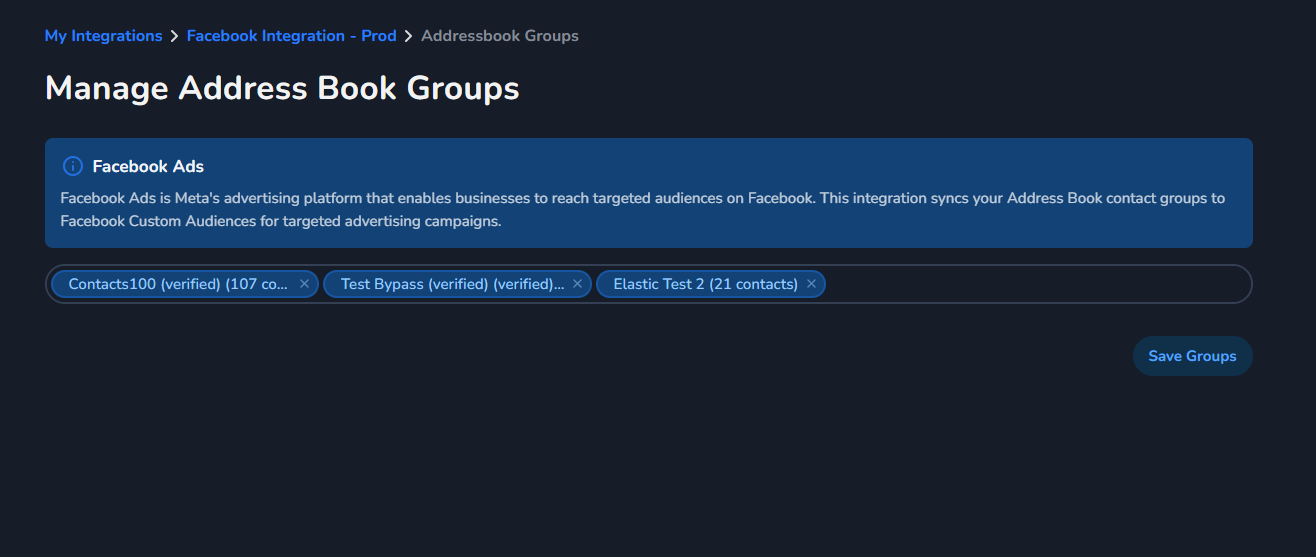Click the Manage Address Book Groups heading
Viewport: 1316px width, 557px height.
[x=282, y=88]
